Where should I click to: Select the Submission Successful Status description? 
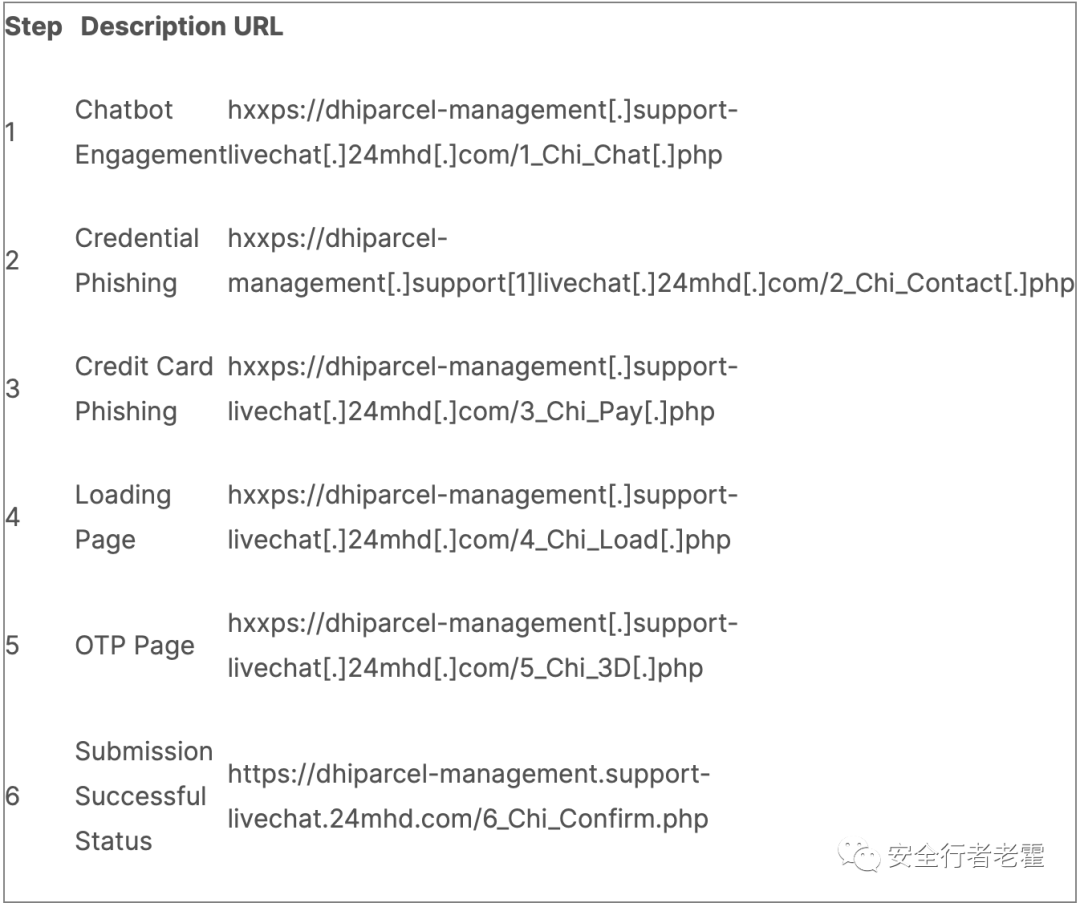click(144, 796)
